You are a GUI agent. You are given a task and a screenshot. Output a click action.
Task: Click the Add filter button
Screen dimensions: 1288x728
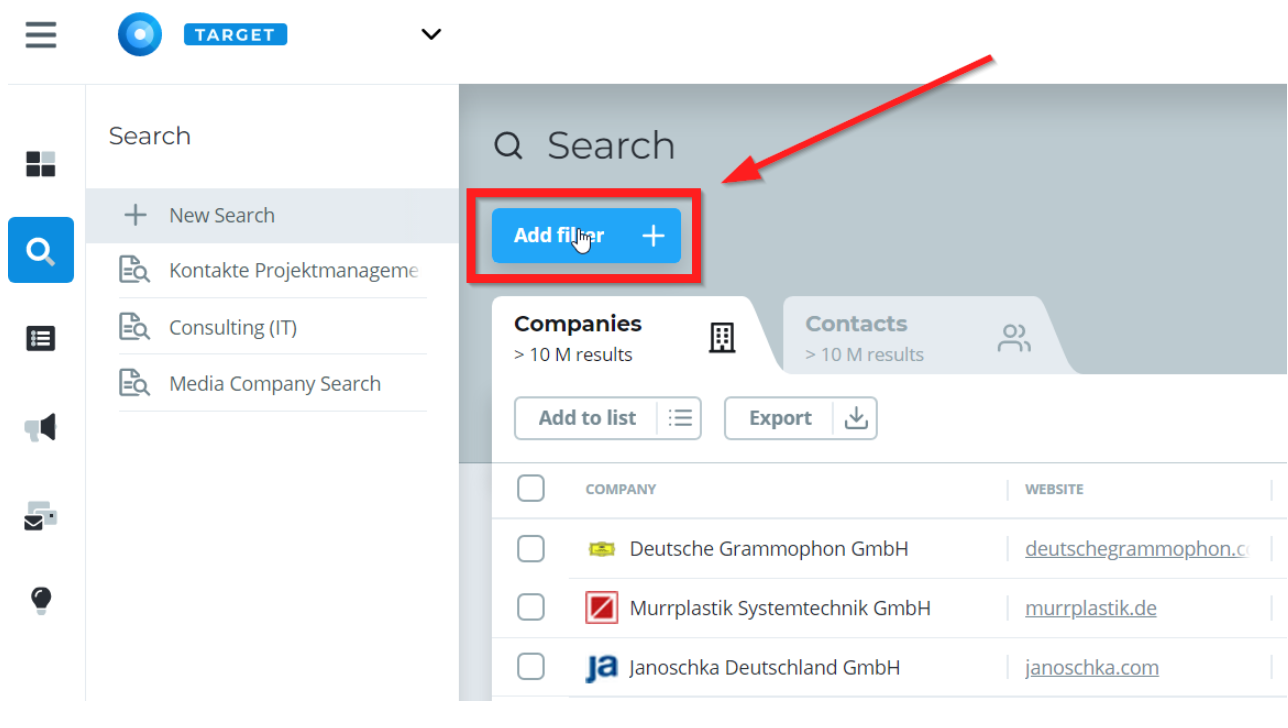587,236
